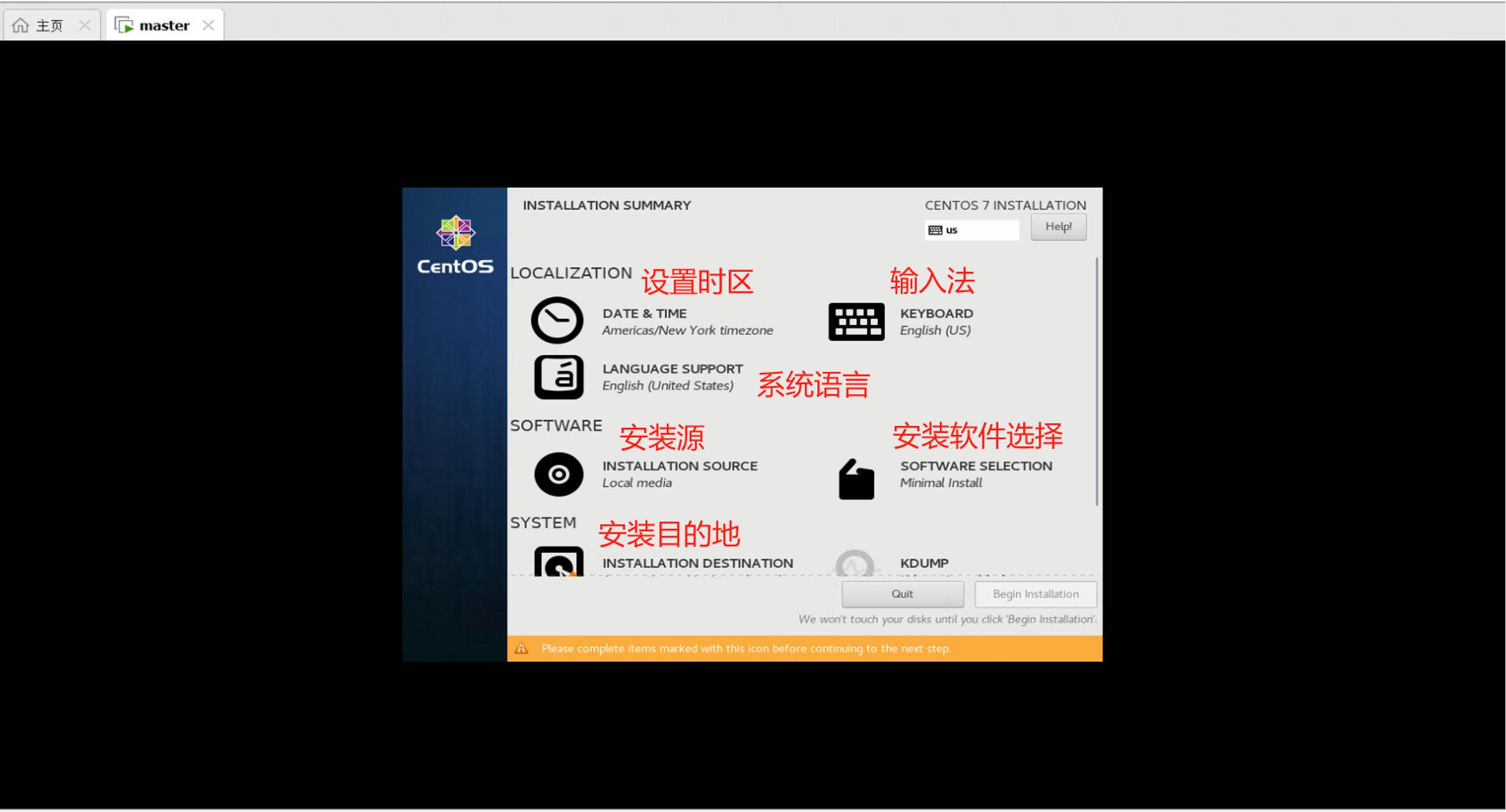Open Installation Destination to confirm disks

697,563
